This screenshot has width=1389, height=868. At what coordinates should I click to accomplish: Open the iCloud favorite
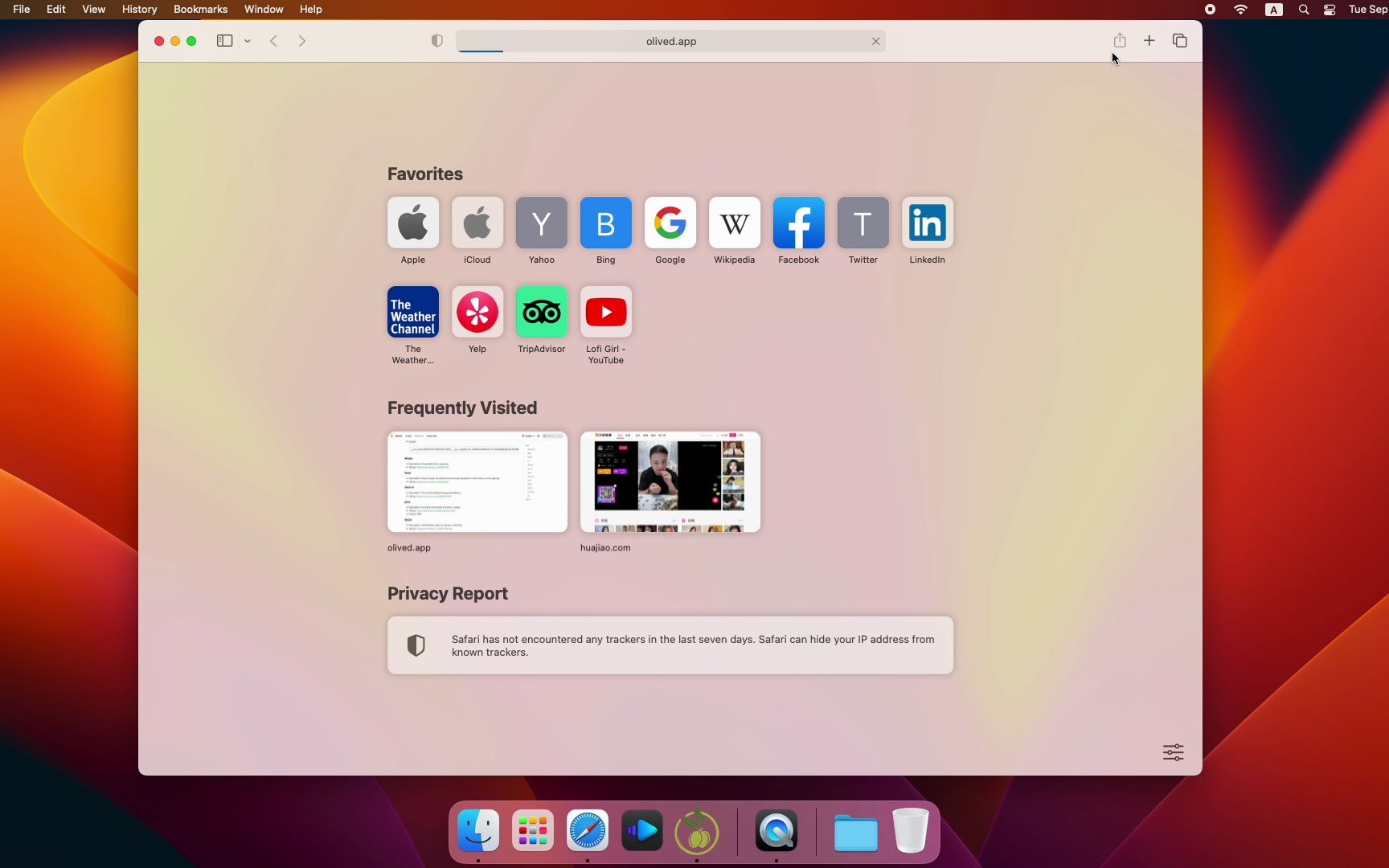[477, 223]
